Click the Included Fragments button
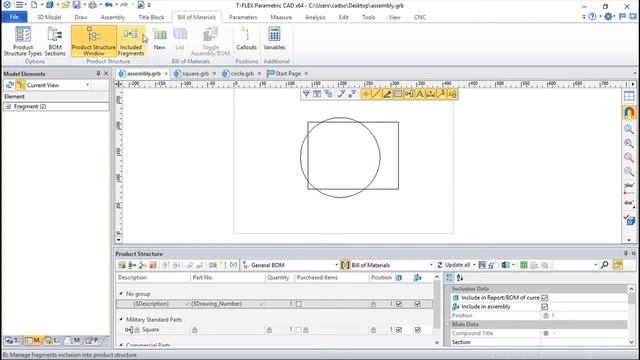Screen dimensions: 640x360 tap(131, 41)
